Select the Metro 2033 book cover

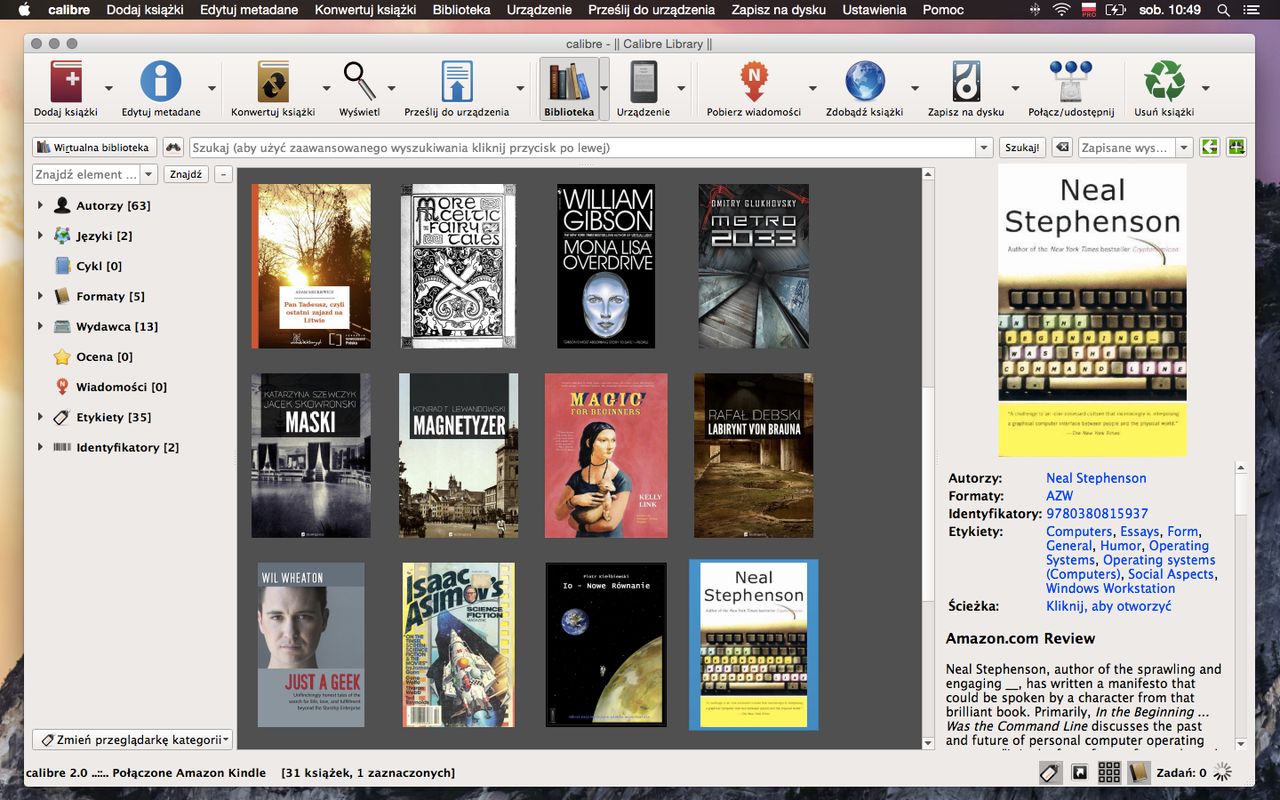(753, 266)
